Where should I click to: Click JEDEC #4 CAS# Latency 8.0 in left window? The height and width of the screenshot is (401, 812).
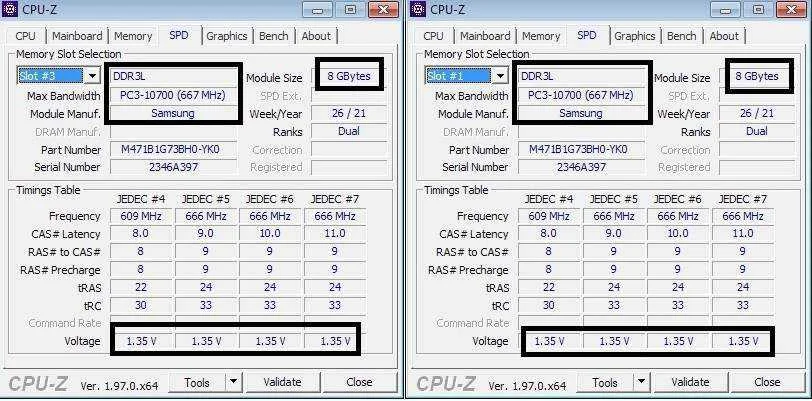pos(141,234)
